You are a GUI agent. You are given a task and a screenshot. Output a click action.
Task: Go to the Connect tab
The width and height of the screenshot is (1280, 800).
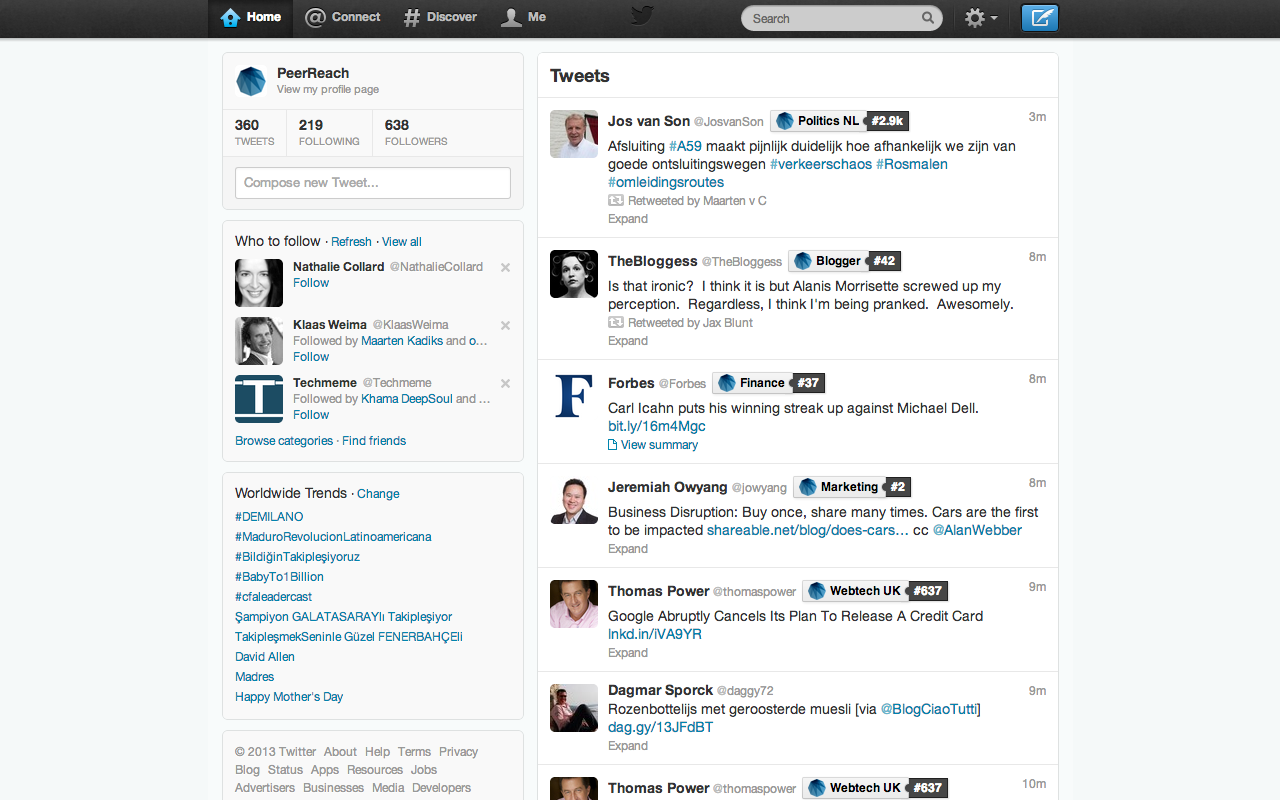pyautogui.click(x=342, y=18)
